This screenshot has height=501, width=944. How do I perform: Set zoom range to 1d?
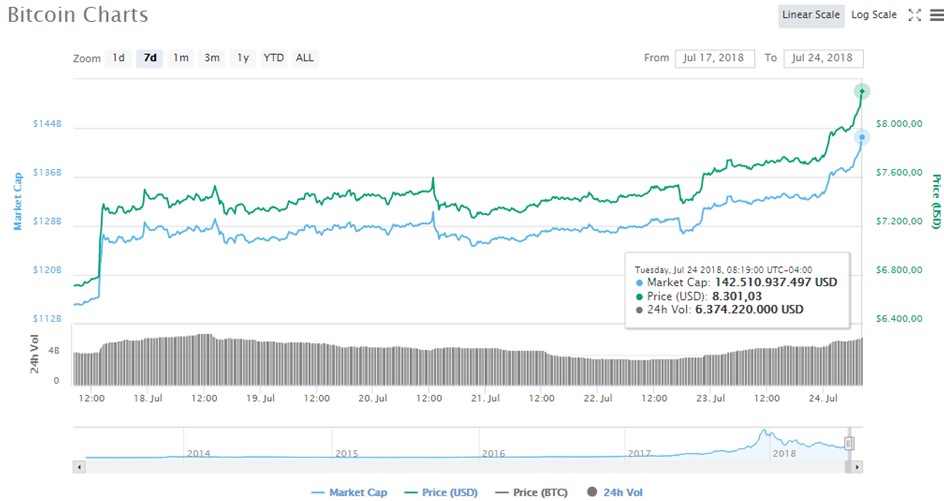click(119, 58)
